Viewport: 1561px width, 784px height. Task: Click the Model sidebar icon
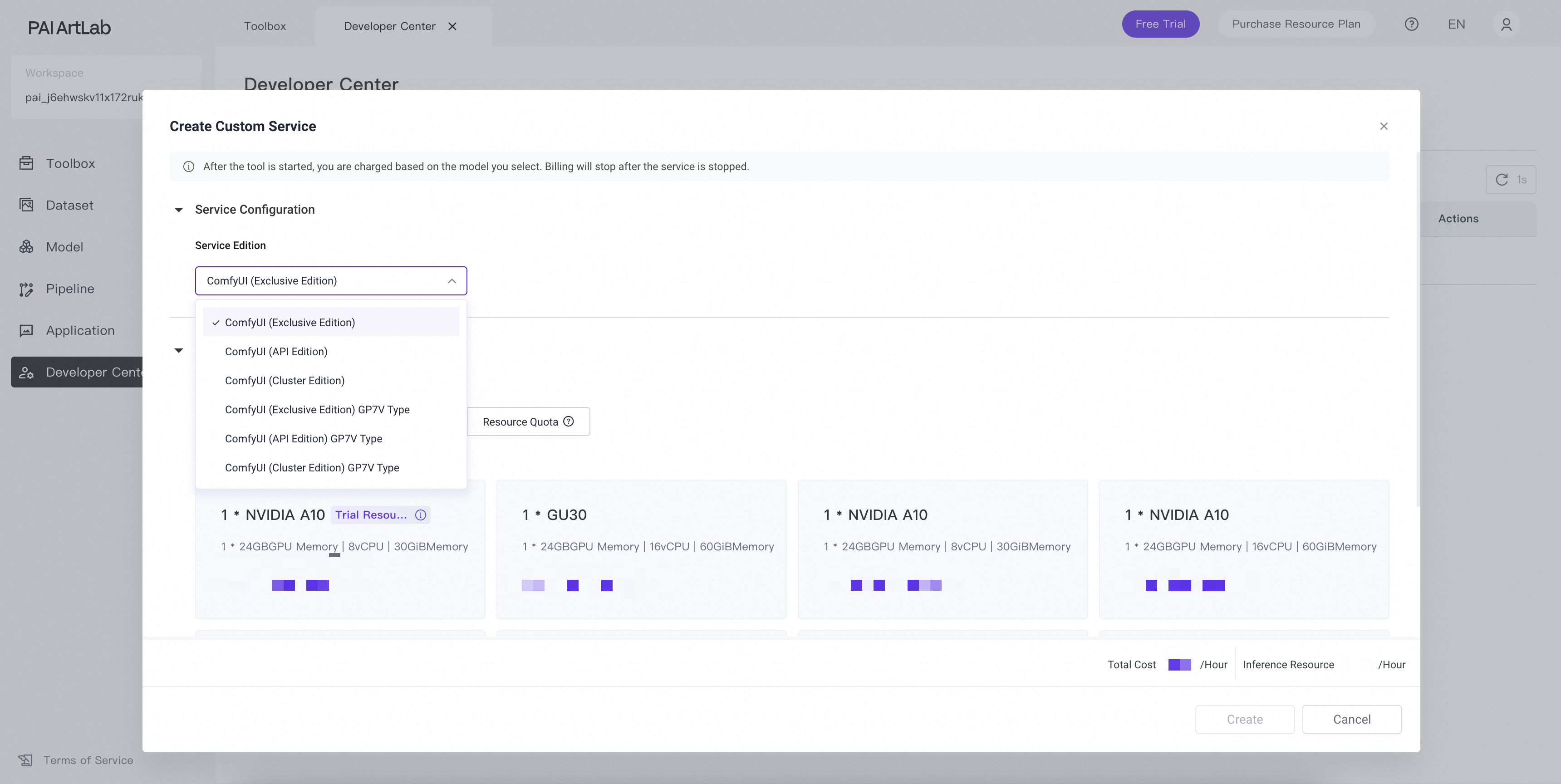point(26,247)
